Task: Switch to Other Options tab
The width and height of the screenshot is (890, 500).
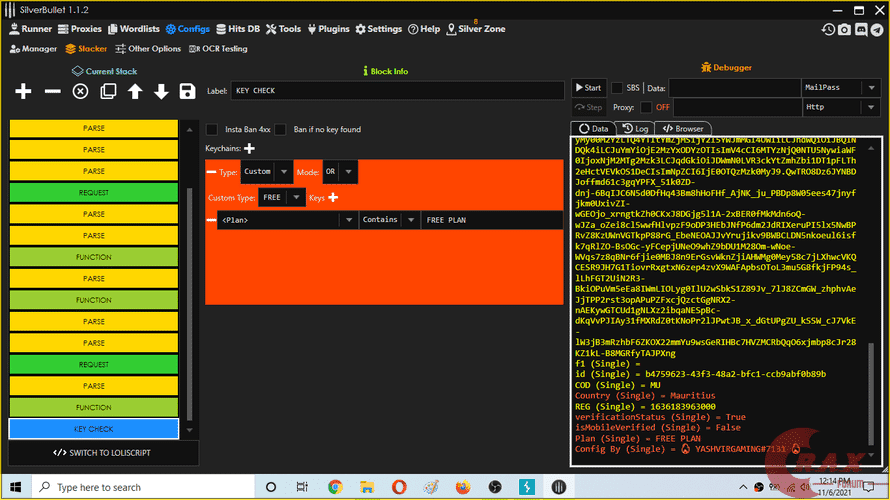Action: [148, 49]
